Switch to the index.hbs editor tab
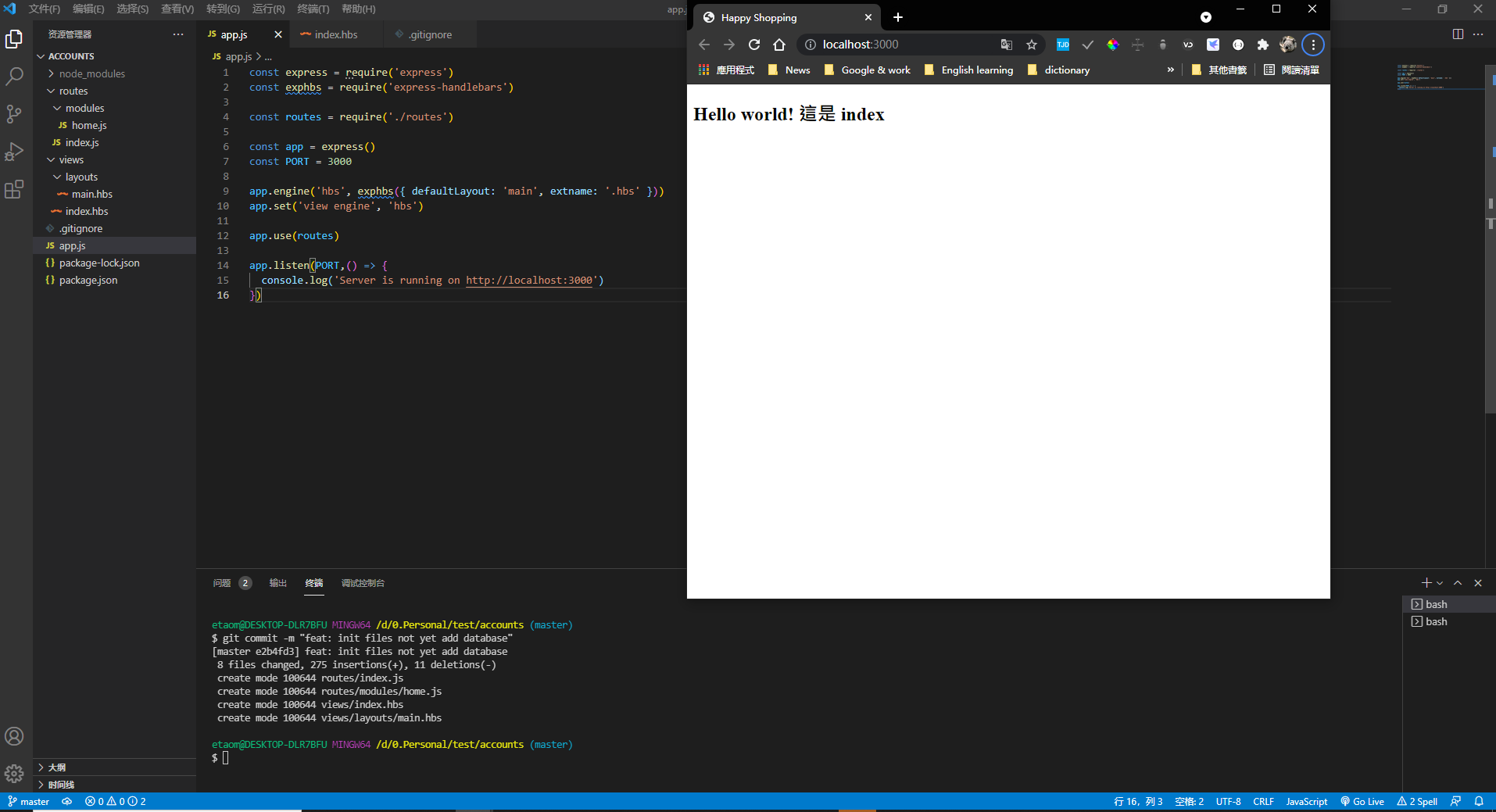 (x=335, y=34)
